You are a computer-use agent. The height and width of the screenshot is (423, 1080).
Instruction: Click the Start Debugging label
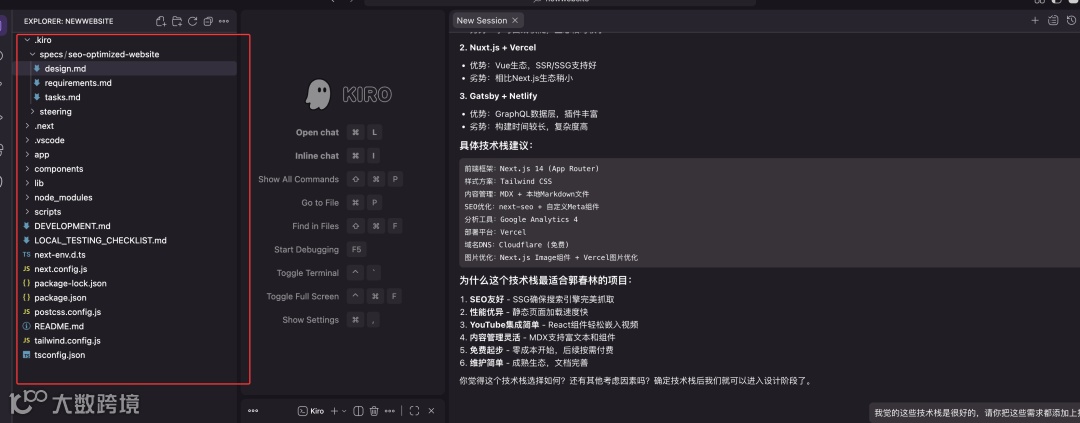[x=307, y=249]
